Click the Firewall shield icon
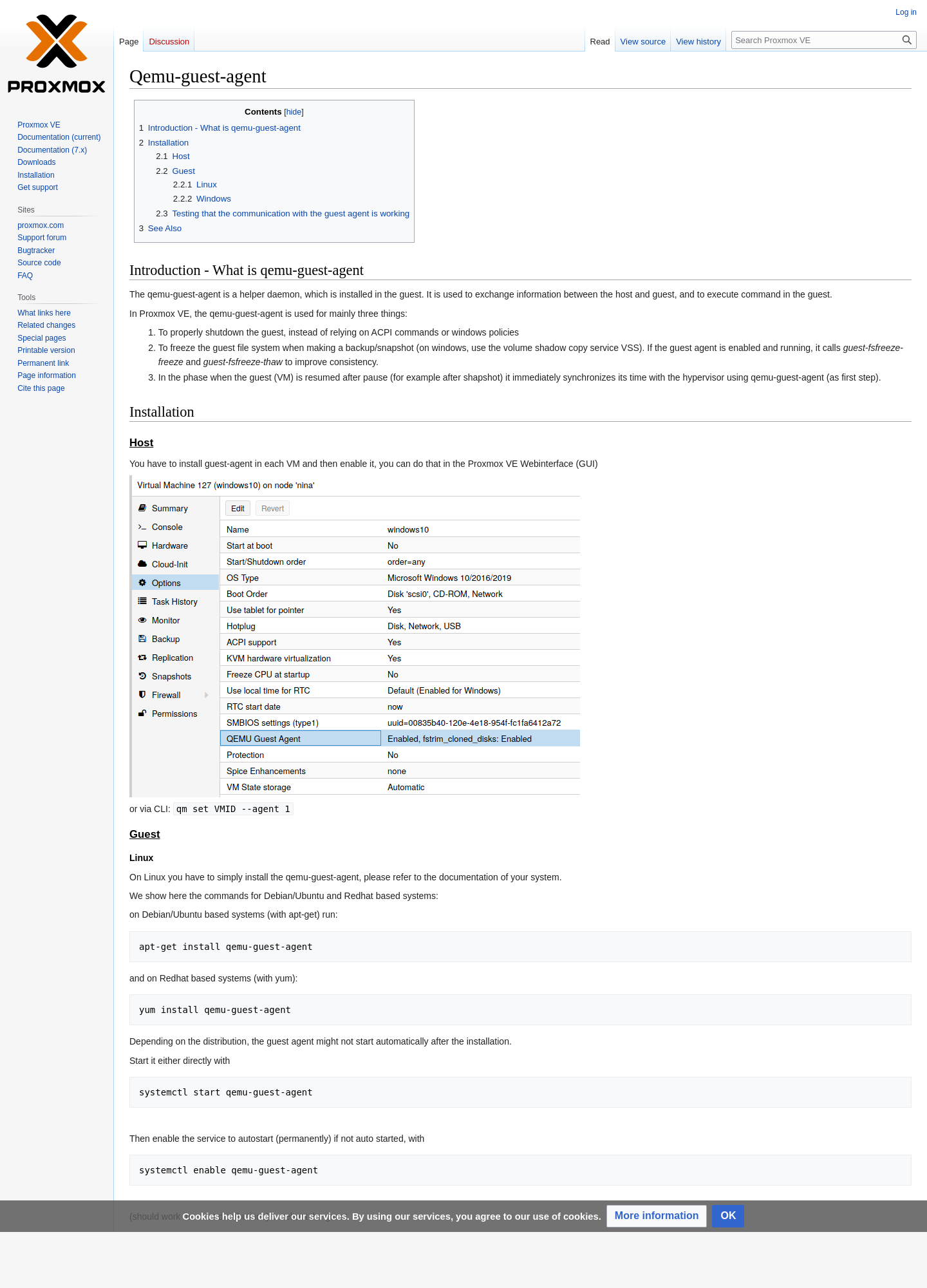The width and height of the screenshot is (927, 1288). click(x=142, y=695)
